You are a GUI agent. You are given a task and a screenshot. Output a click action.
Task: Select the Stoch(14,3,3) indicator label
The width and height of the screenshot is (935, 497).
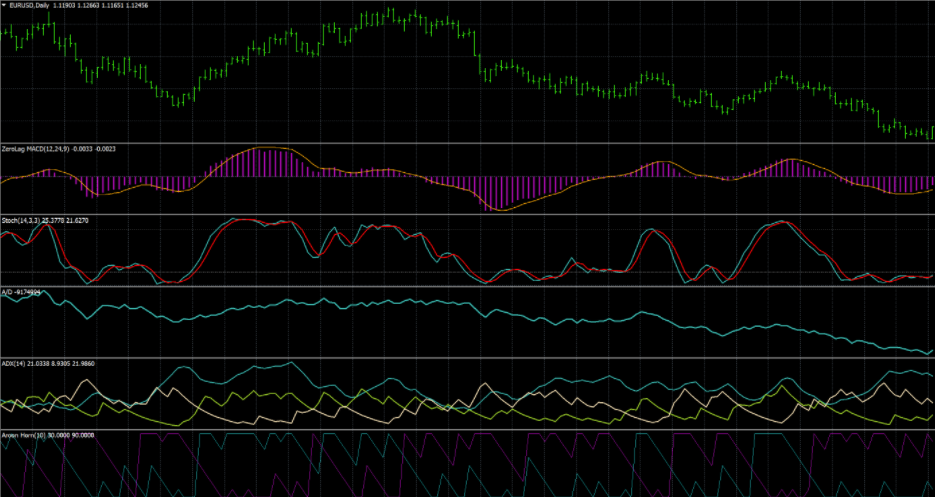pos(20,220)
